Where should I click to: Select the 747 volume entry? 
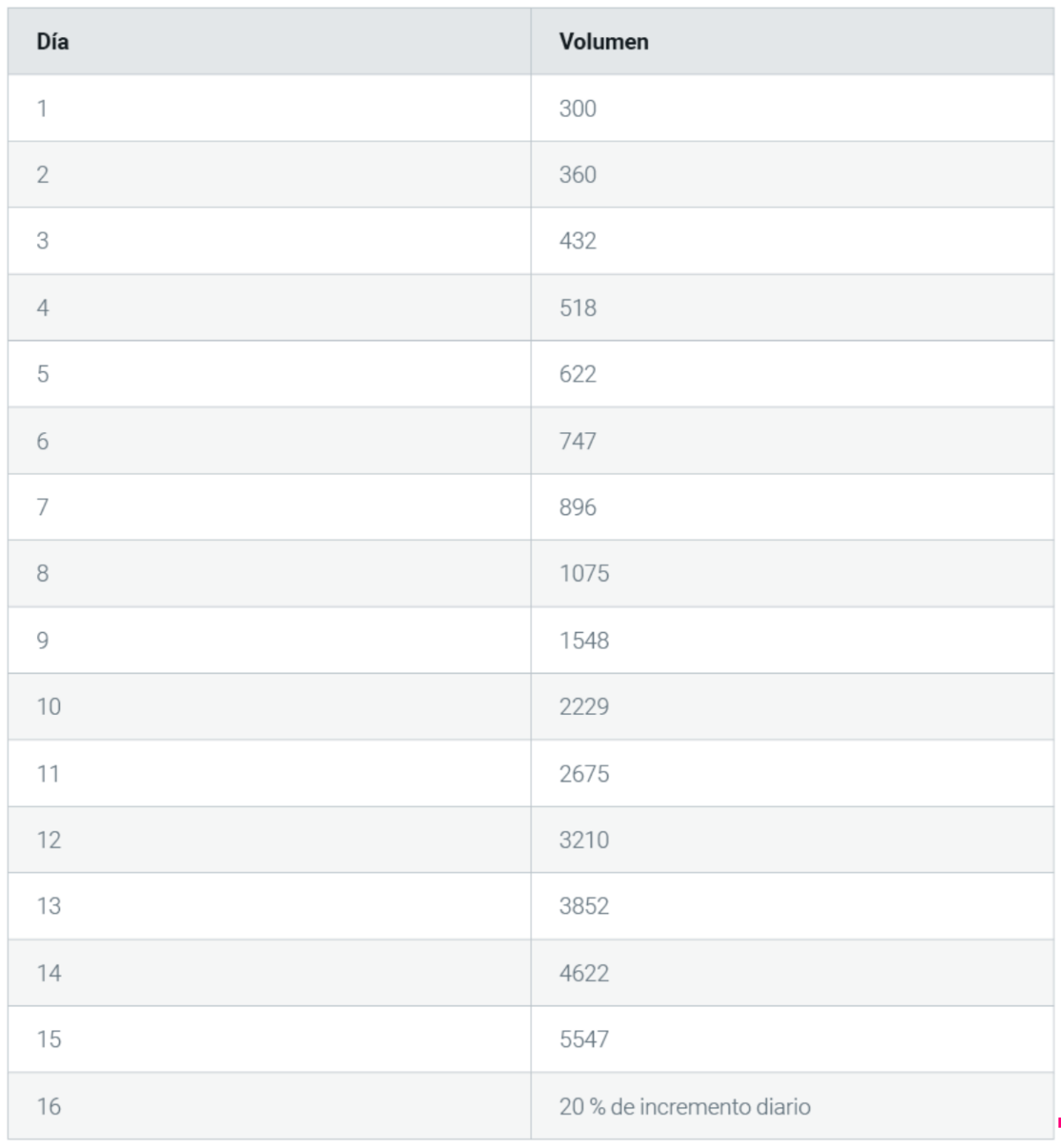coord(792,440)
